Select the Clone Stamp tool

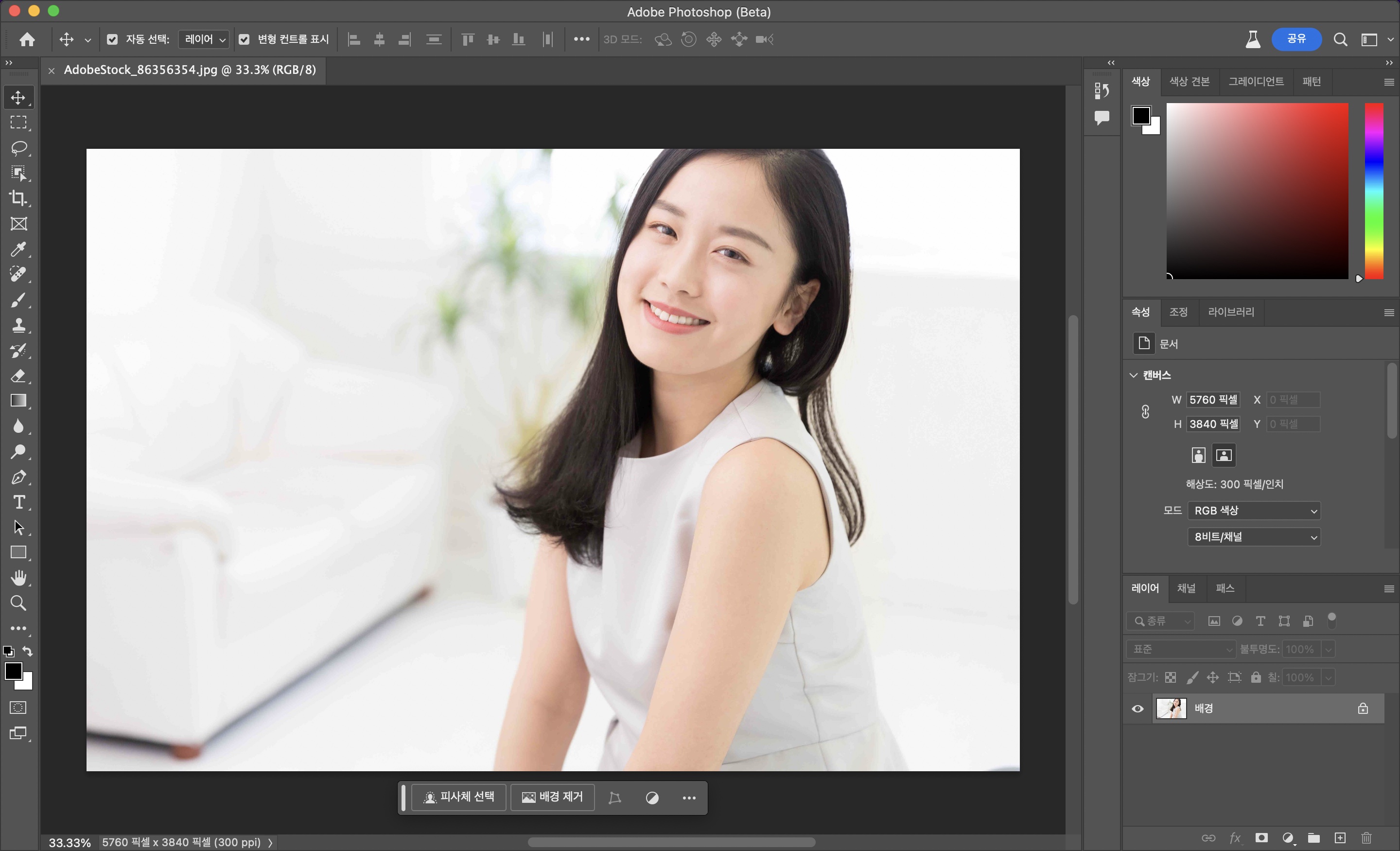(x=19, y=325)
